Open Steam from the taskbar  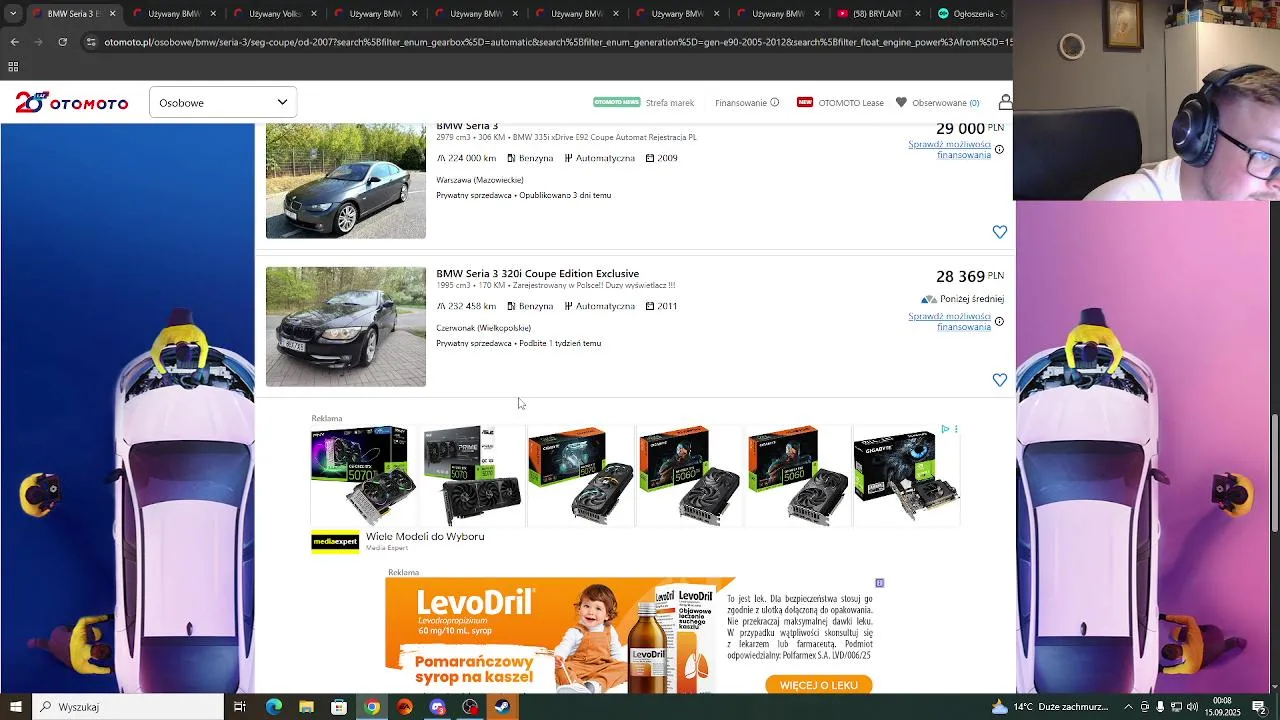coord(502,707)
